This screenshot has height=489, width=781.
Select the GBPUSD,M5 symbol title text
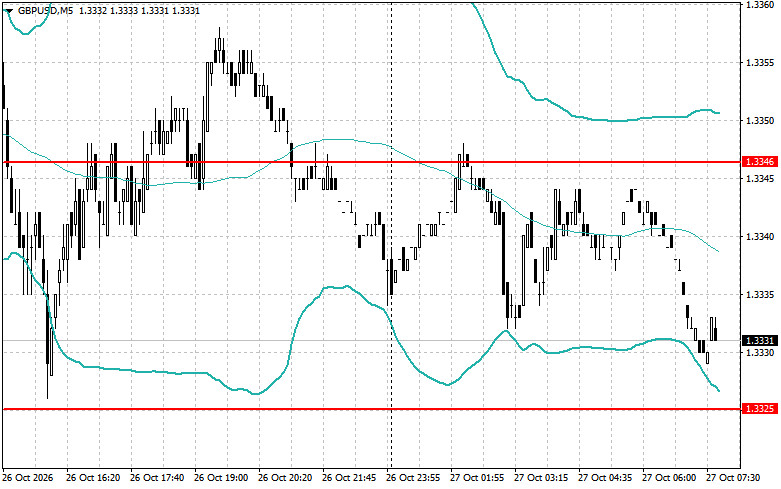[45, 10]
